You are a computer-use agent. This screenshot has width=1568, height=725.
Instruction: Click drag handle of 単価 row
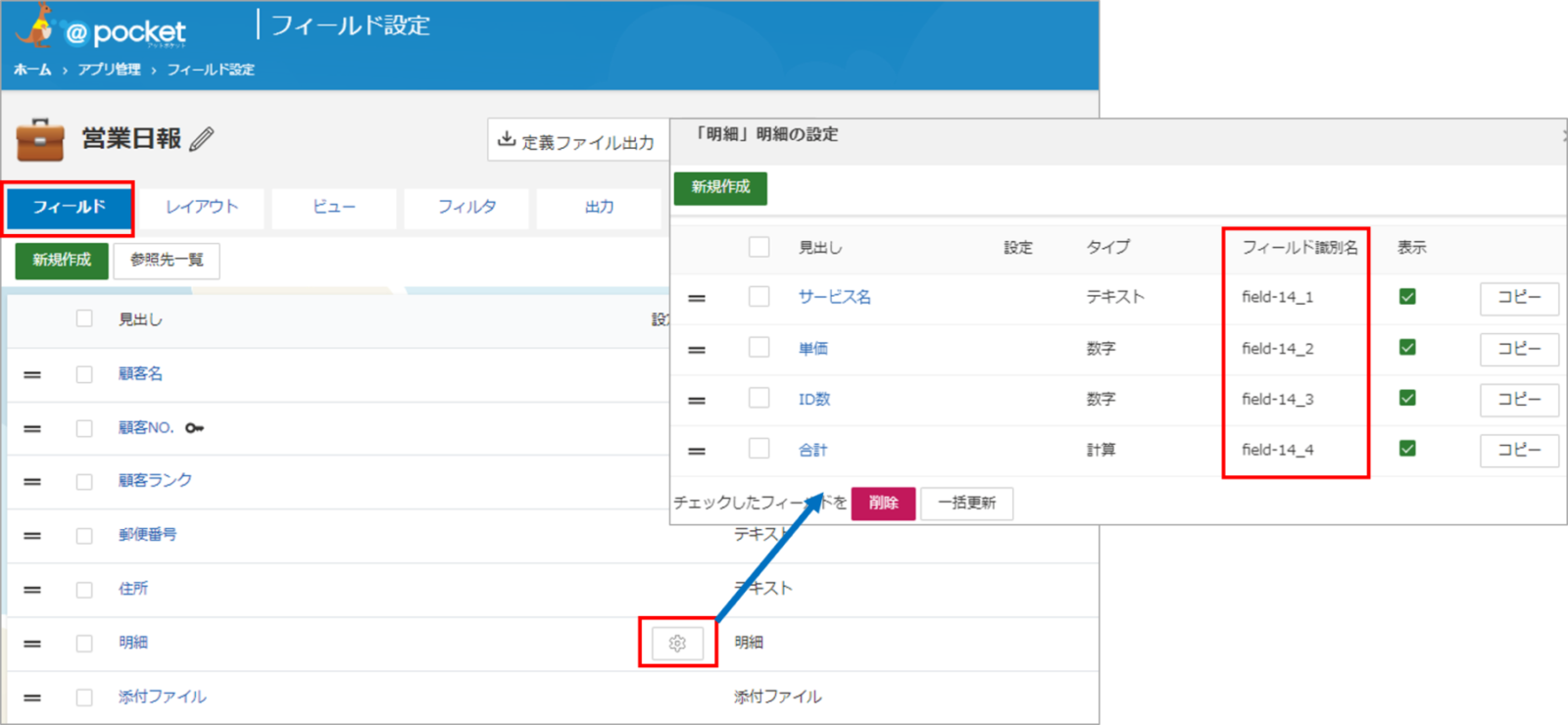click(697, 350)
